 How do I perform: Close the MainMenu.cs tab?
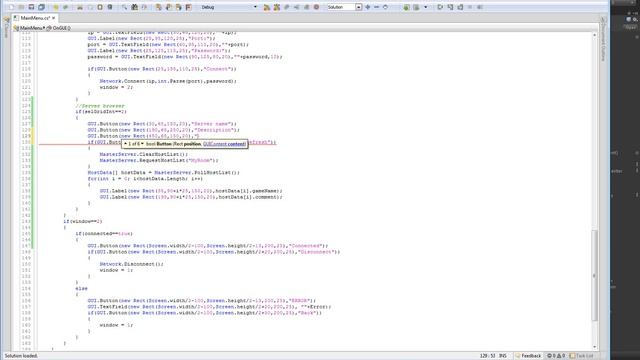(x=53, y=18)
